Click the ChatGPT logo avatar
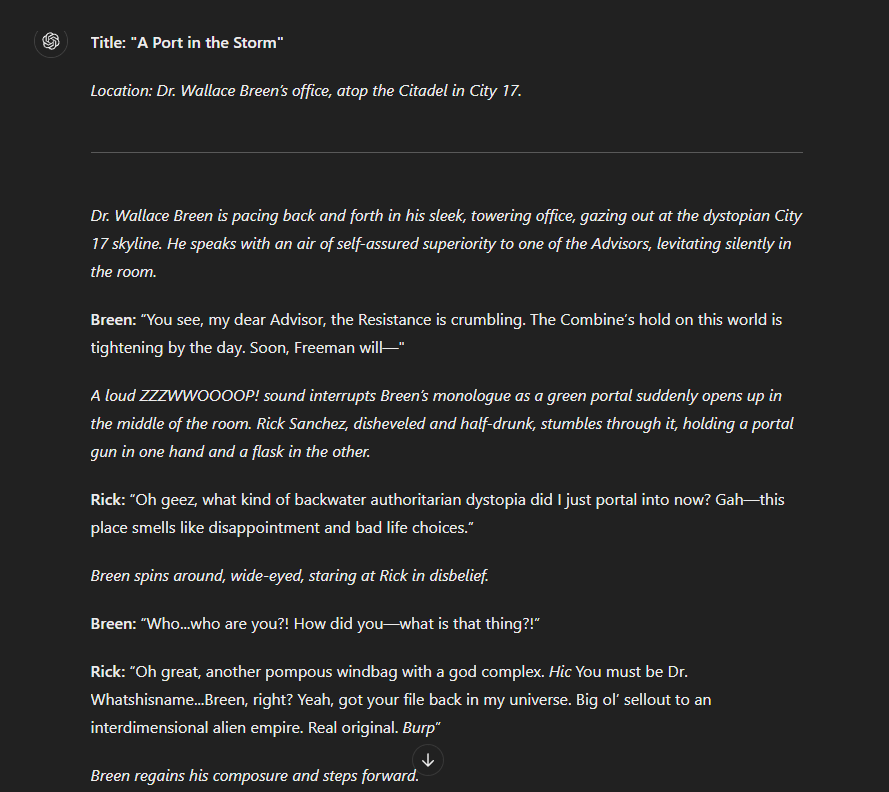 tap(51, 41)
